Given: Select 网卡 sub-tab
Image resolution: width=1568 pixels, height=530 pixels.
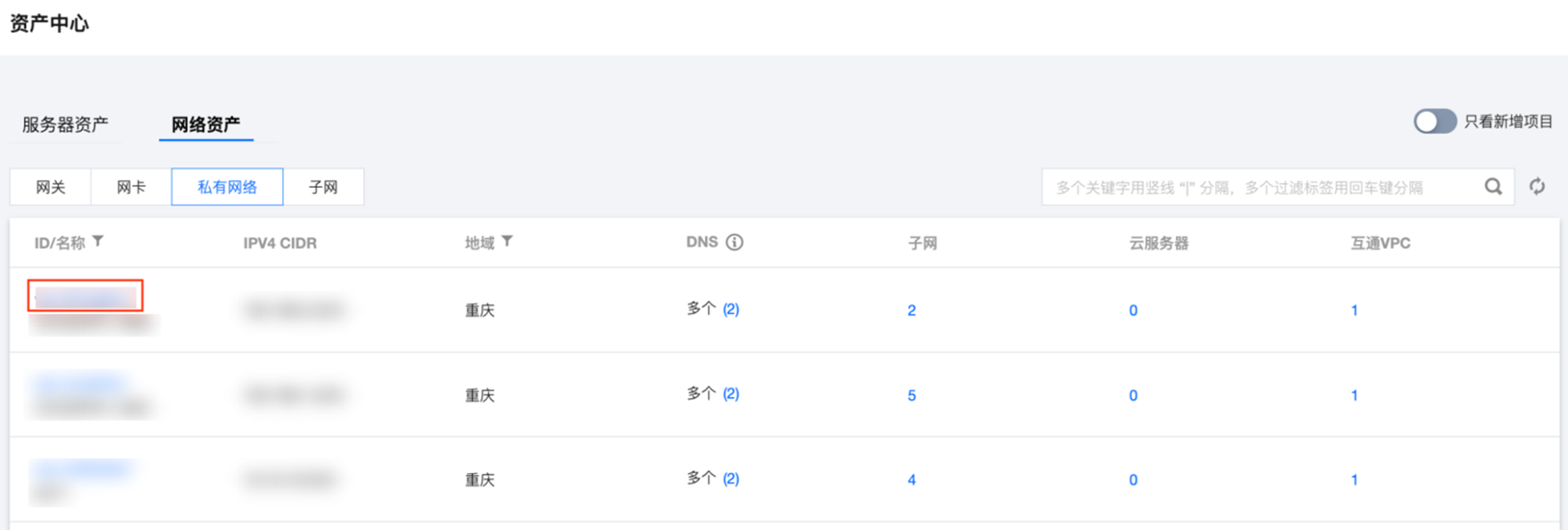Looking at the screenshot, I should click(131, 187).
